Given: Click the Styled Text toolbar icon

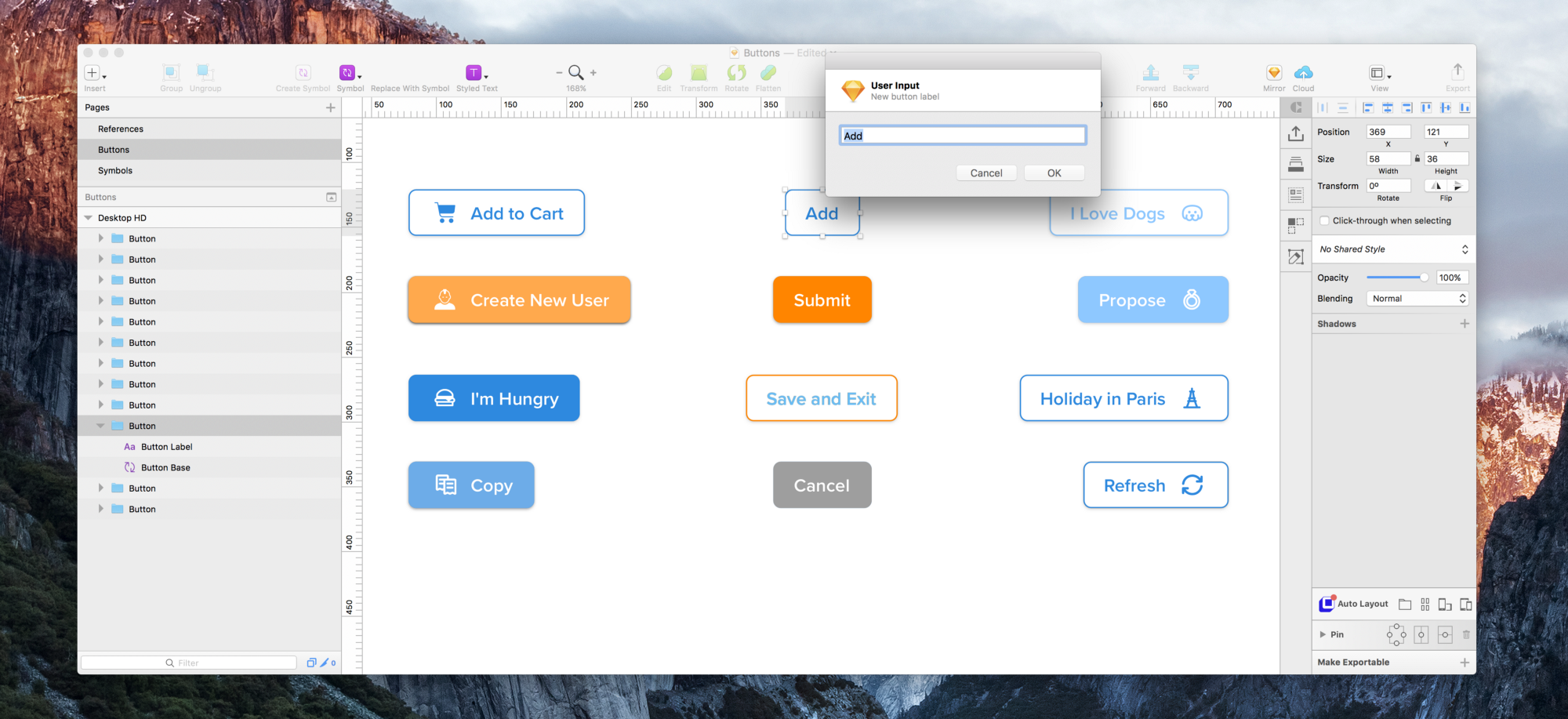Looking at the screenshot, I should pyautogui.click(x=474, y=72).
